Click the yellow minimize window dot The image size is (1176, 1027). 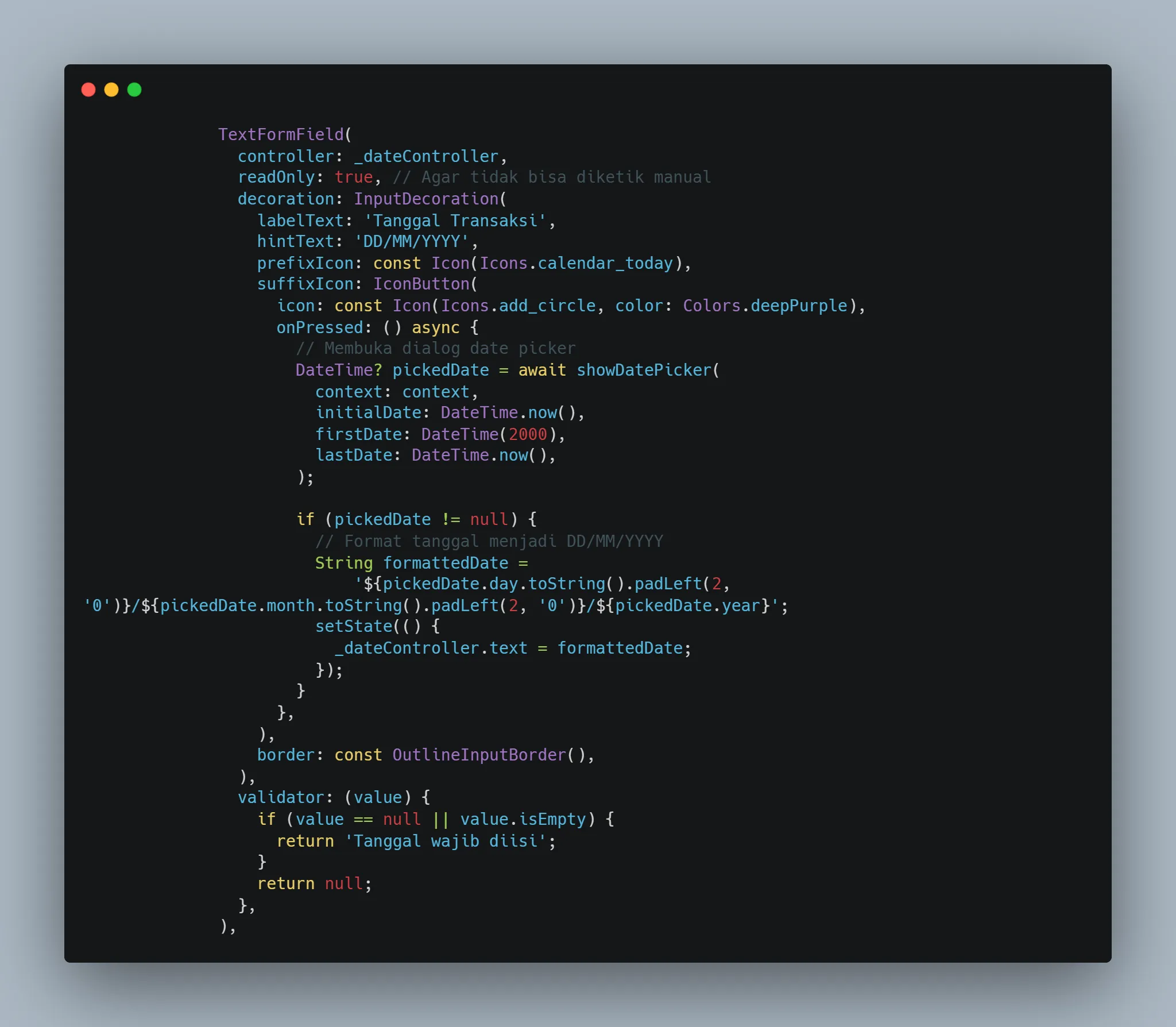click(x=111, y=90)
